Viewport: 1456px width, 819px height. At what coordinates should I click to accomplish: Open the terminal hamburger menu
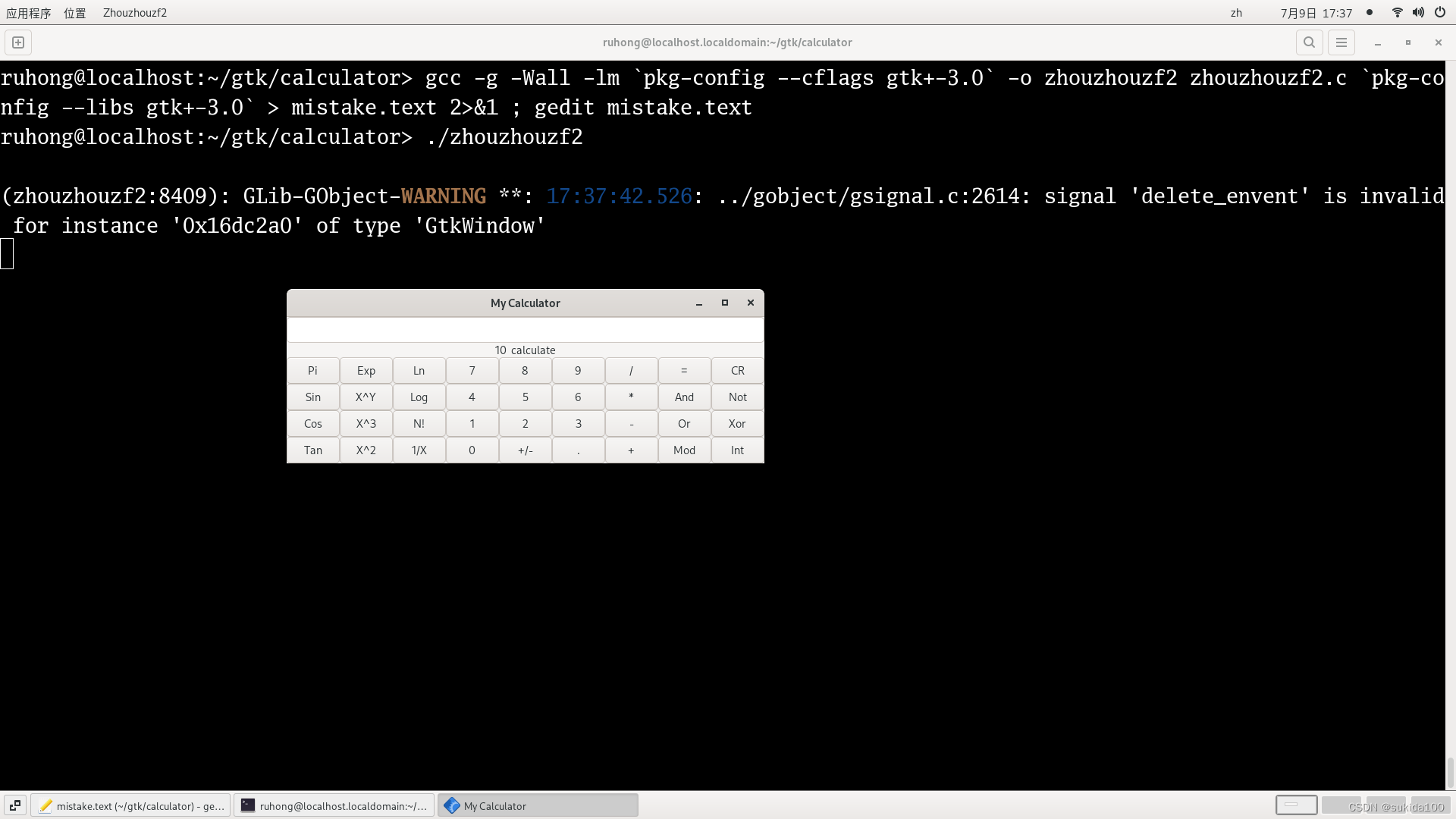tap(1341, 42)
